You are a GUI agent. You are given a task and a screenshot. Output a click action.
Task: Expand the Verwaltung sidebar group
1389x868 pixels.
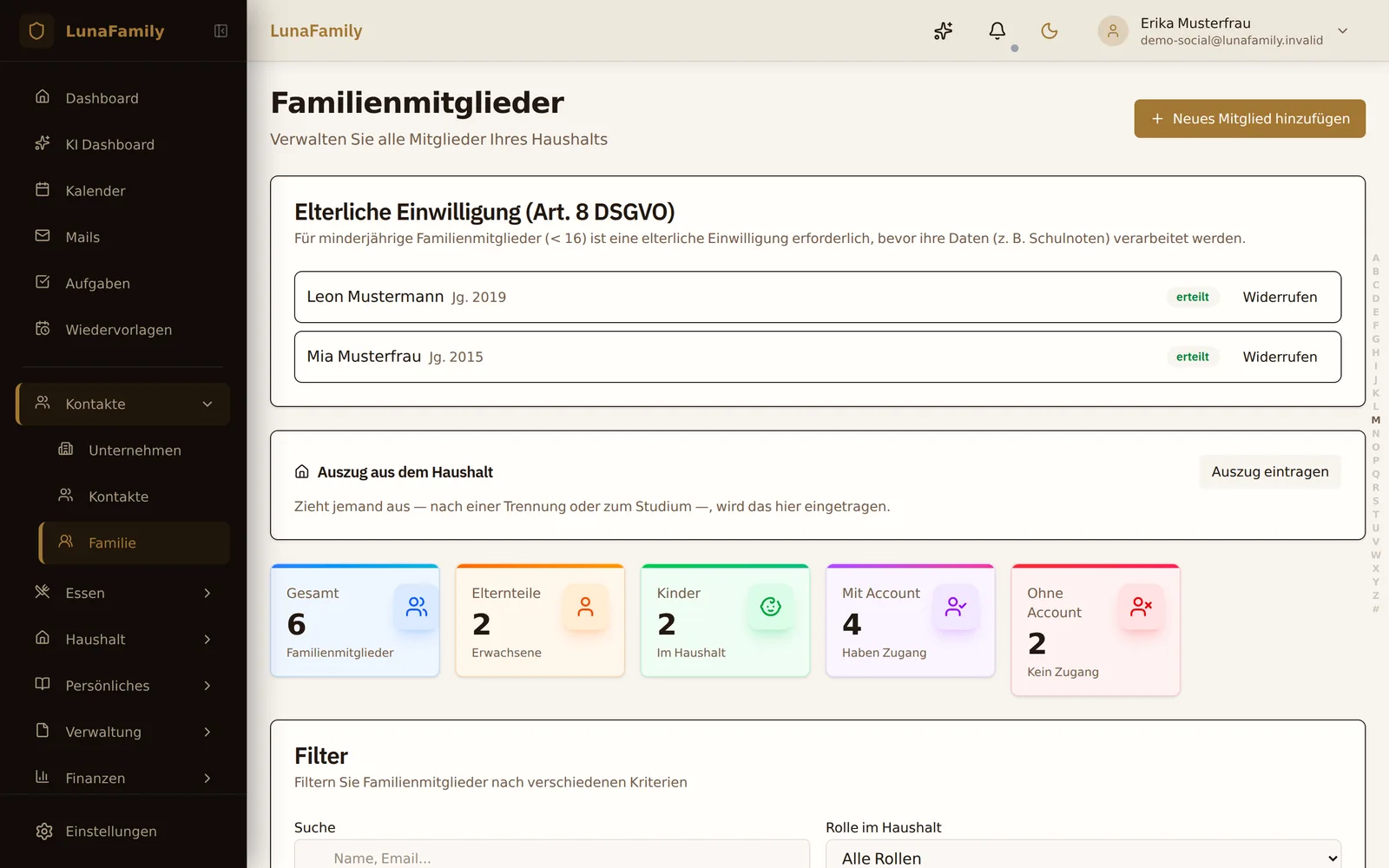123,732
